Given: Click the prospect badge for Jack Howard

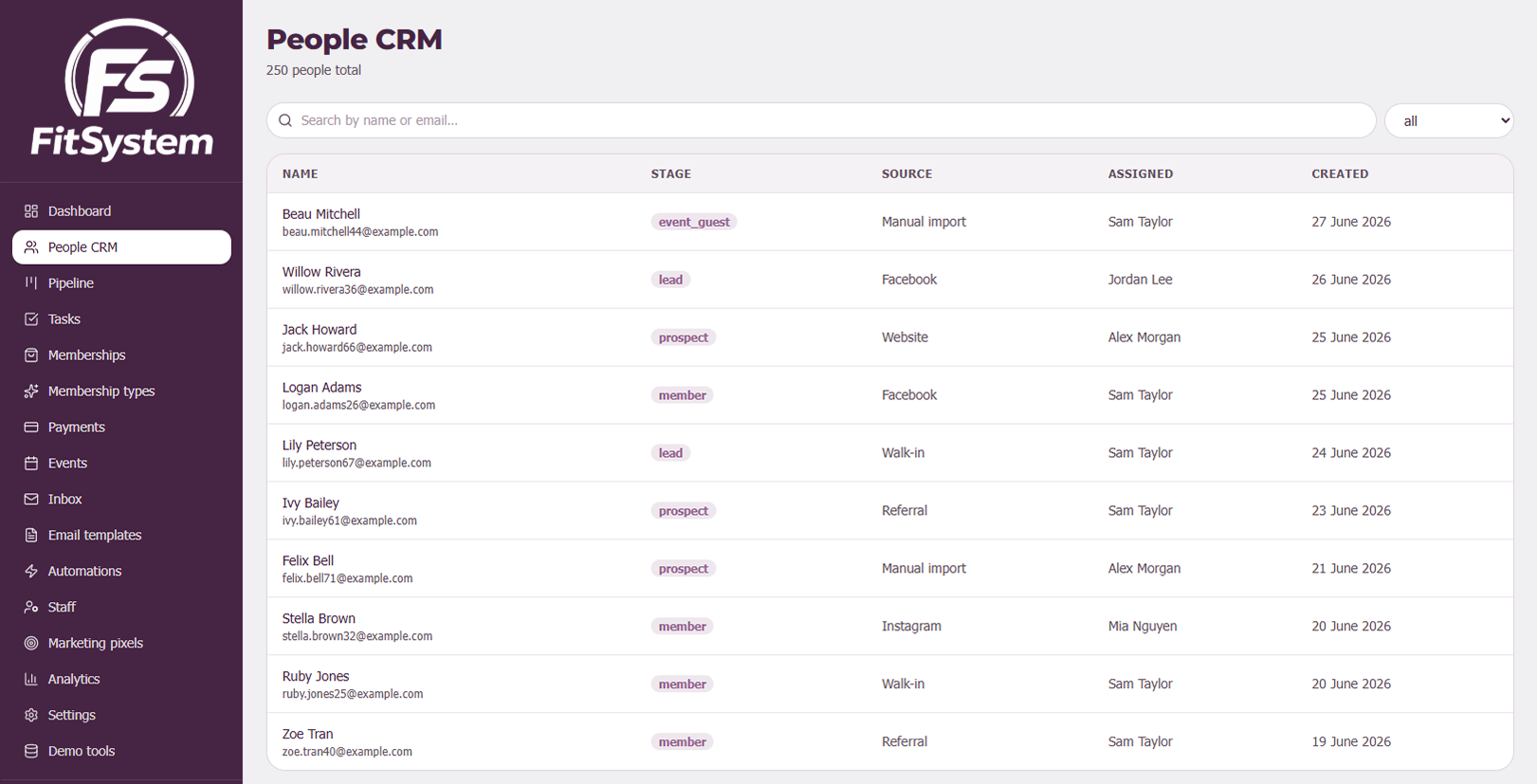Looking at the screenshot, I should point(683,337).
